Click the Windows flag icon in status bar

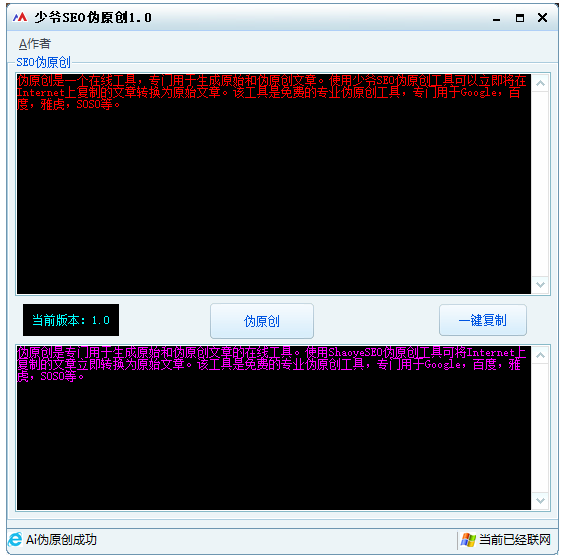(468, 540)
